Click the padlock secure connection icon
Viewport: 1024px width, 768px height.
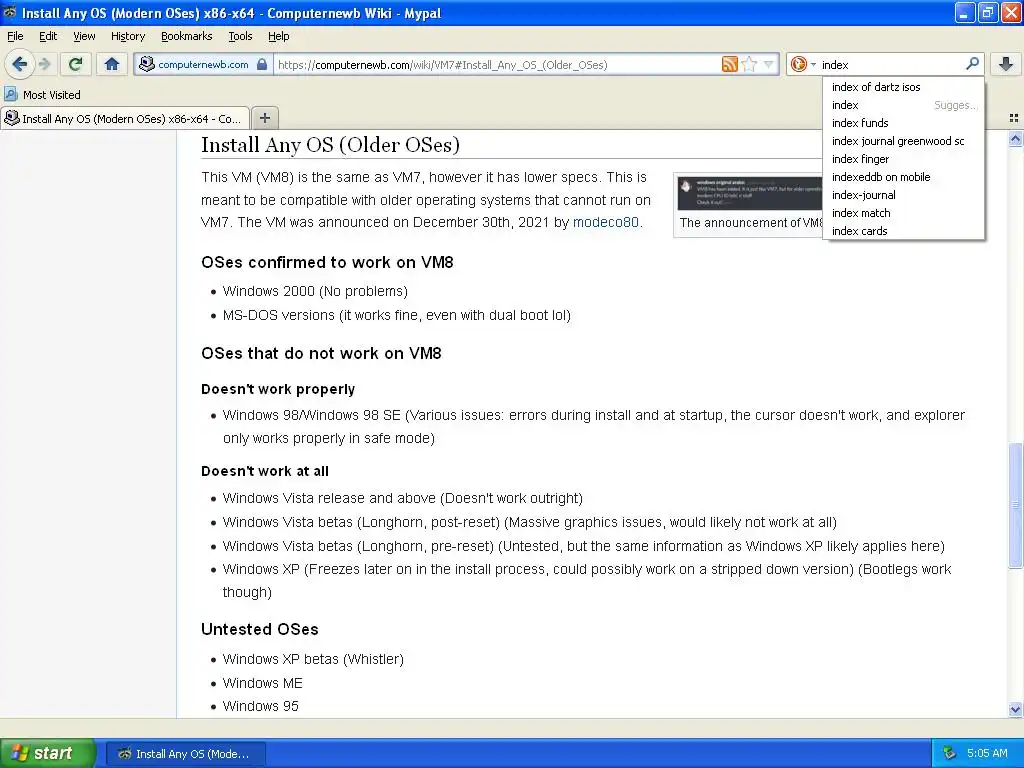point(262,64)
